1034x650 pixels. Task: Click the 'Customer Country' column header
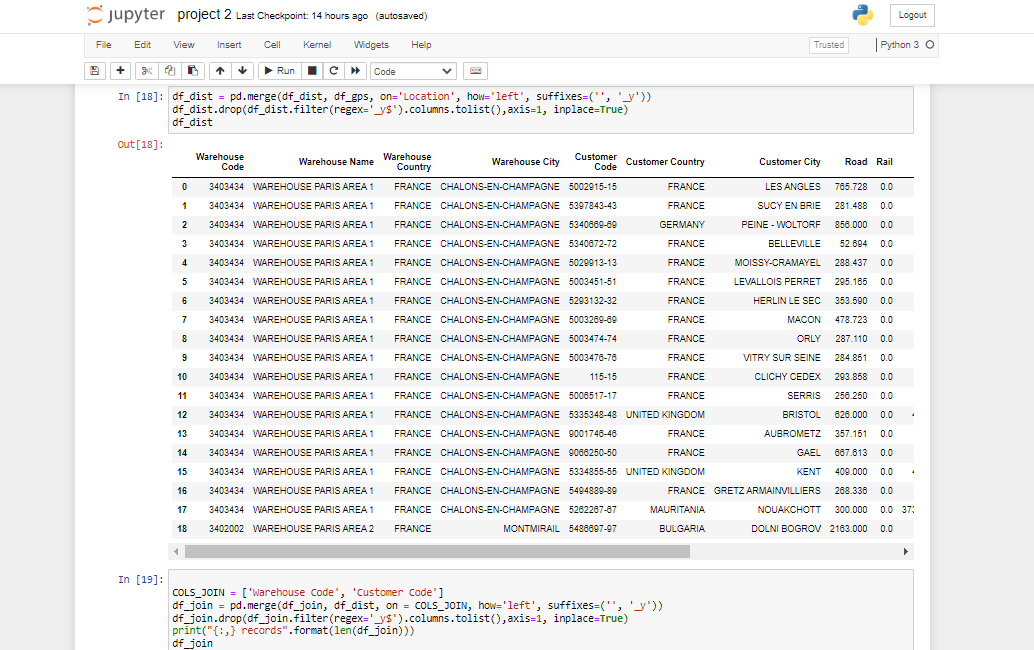click(665, 162)
